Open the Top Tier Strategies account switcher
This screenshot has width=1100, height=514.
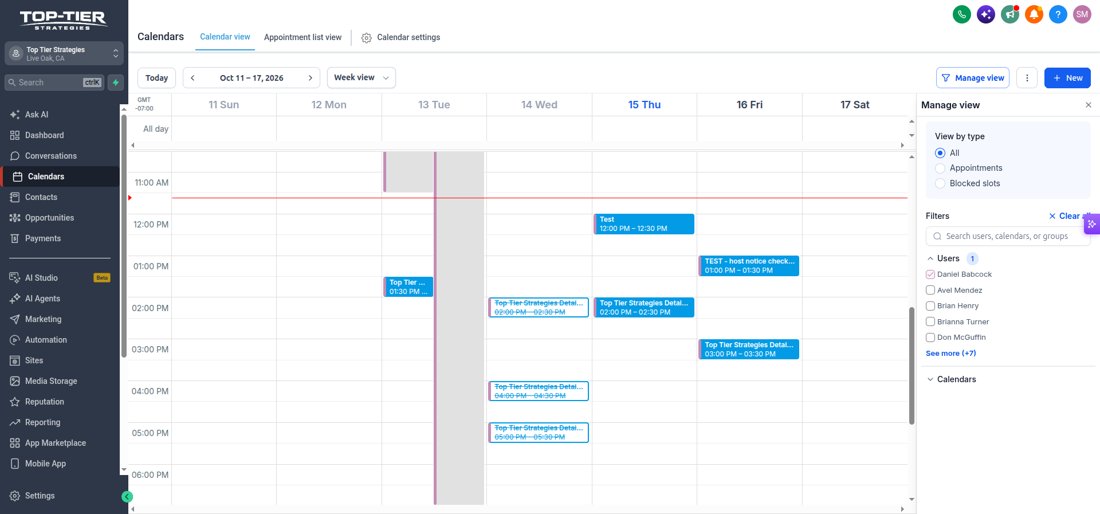(64, 54)
